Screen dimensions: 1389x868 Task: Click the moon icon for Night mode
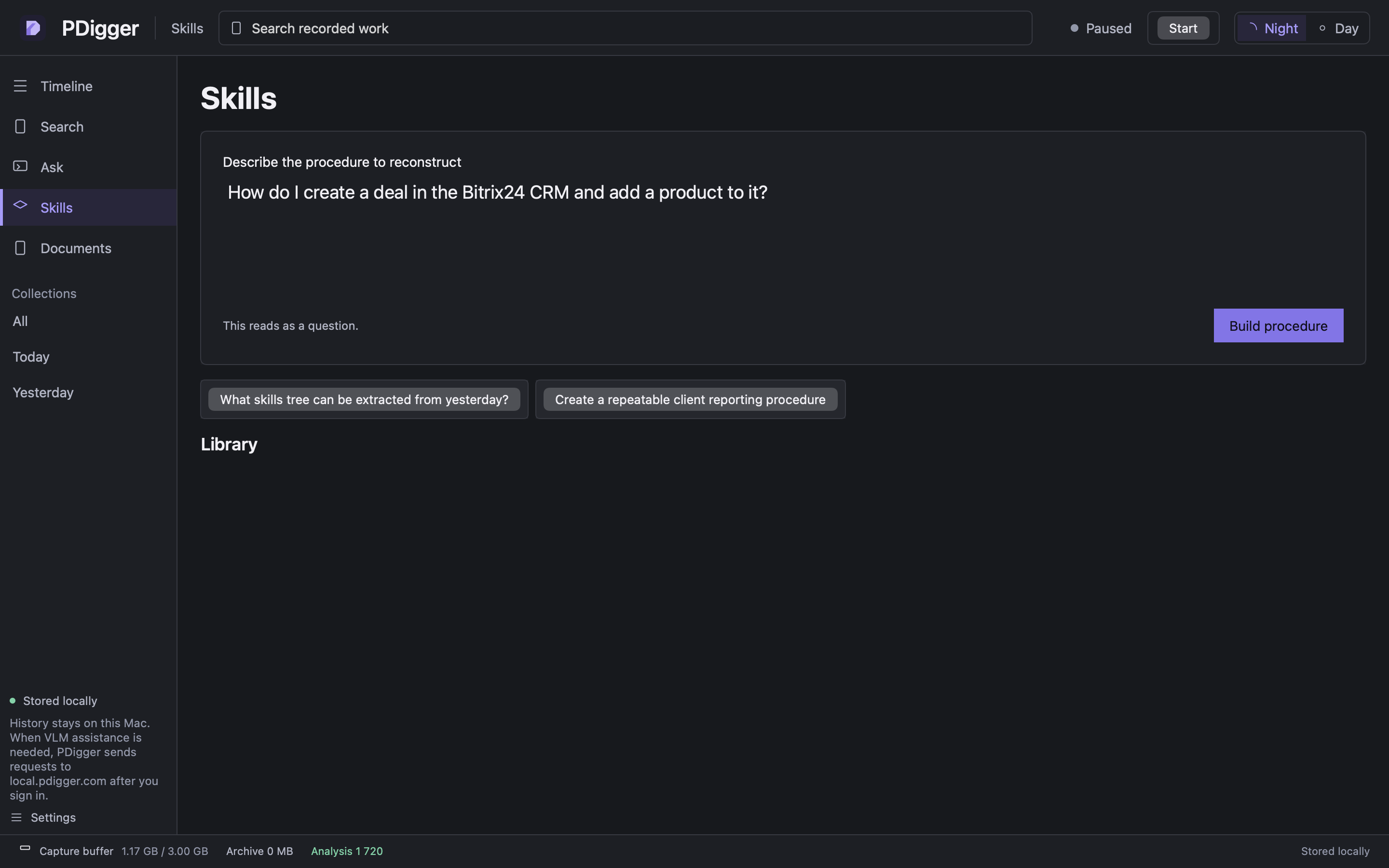click(1253, 27)
